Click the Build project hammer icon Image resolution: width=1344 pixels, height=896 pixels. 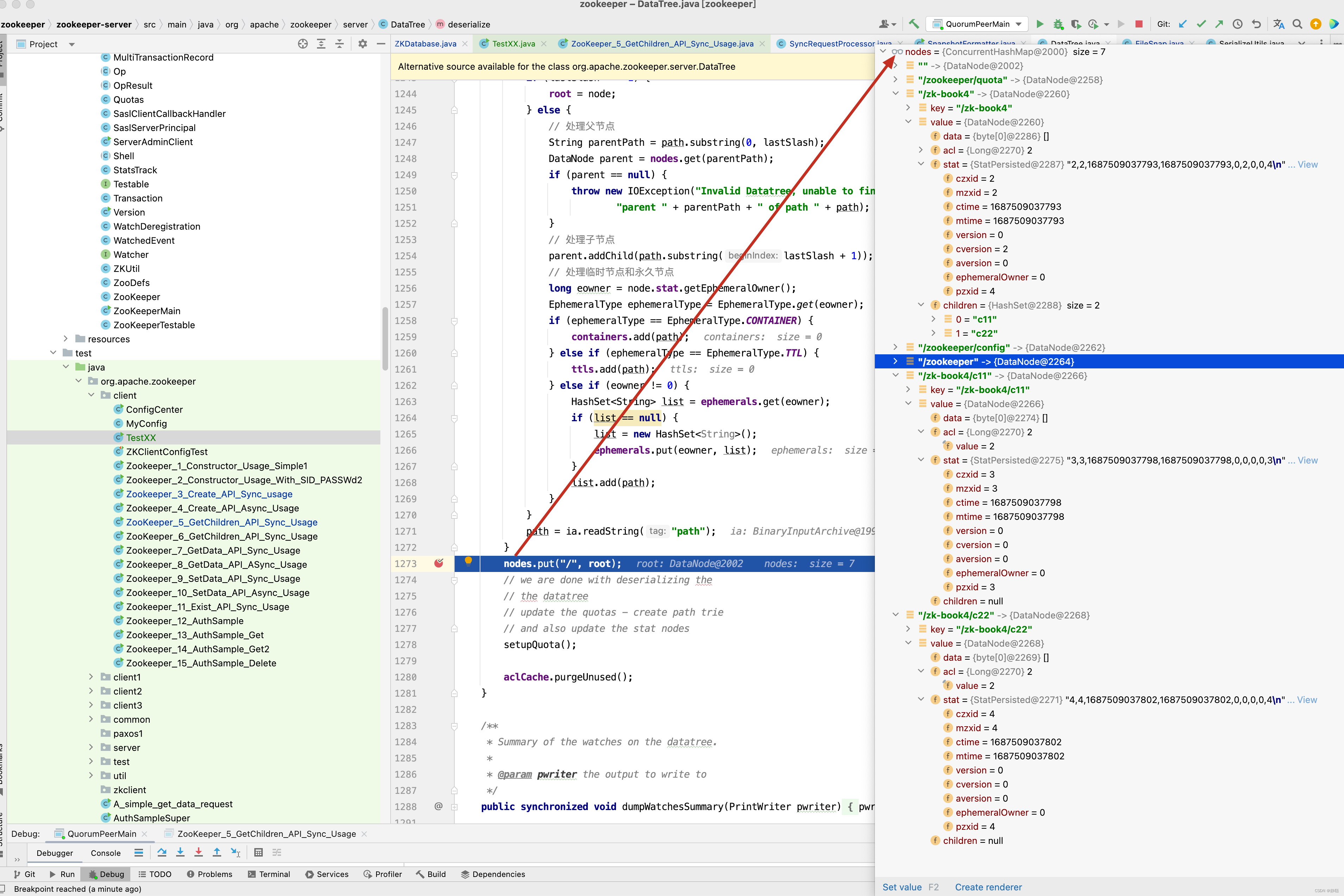click(914, 24)
